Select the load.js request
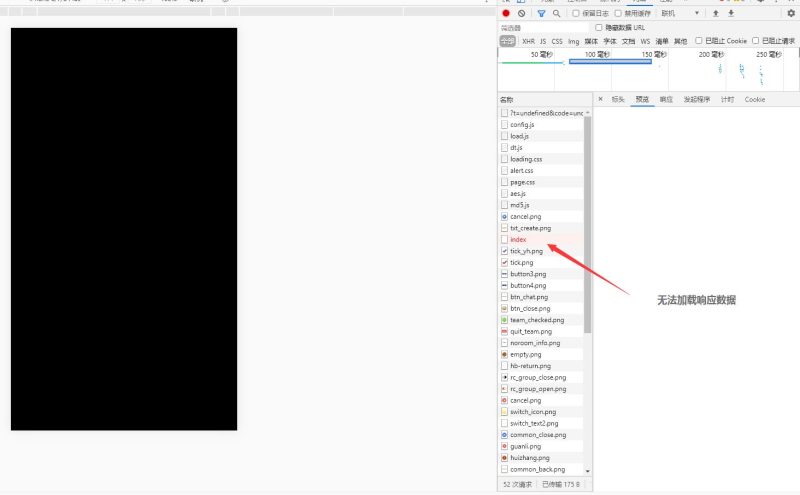This screenshot has height=495, width=800. tap(541, 136)
